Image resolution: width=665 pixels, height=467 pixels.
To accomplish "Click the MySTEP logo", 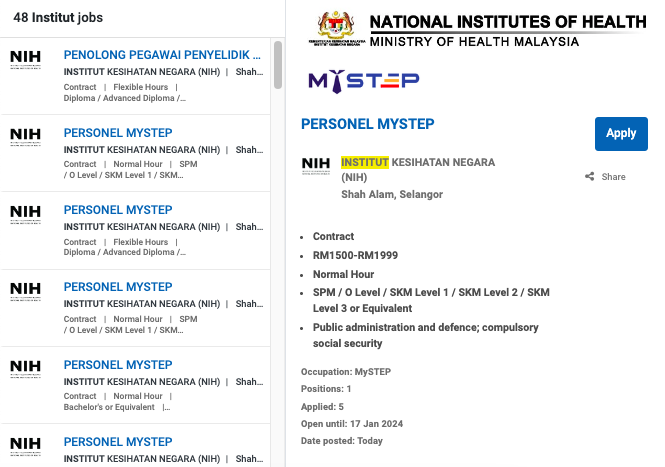I will (x=363, y=81).
